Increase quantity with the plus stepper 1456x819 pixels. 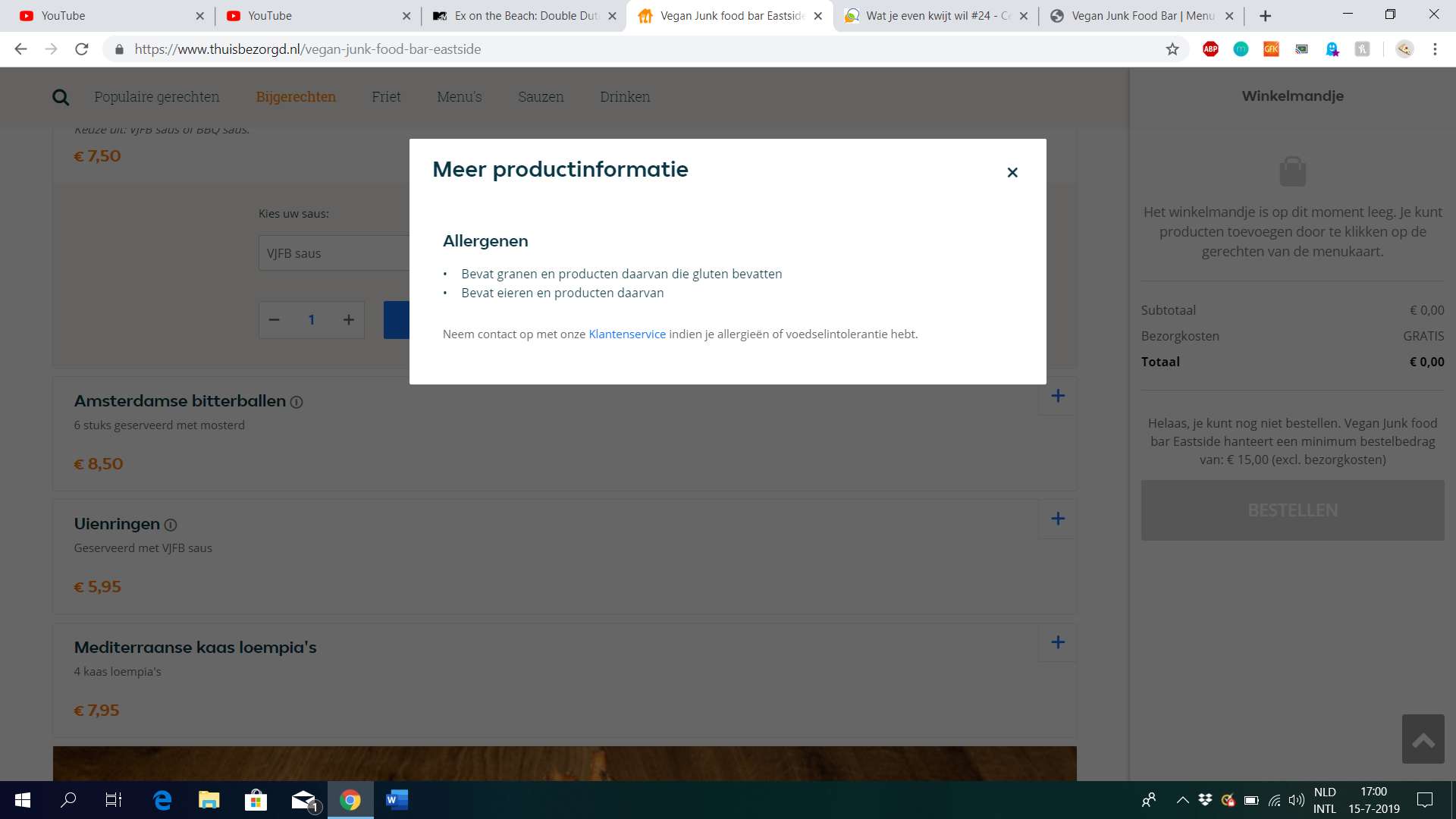[x=348, y=320]
